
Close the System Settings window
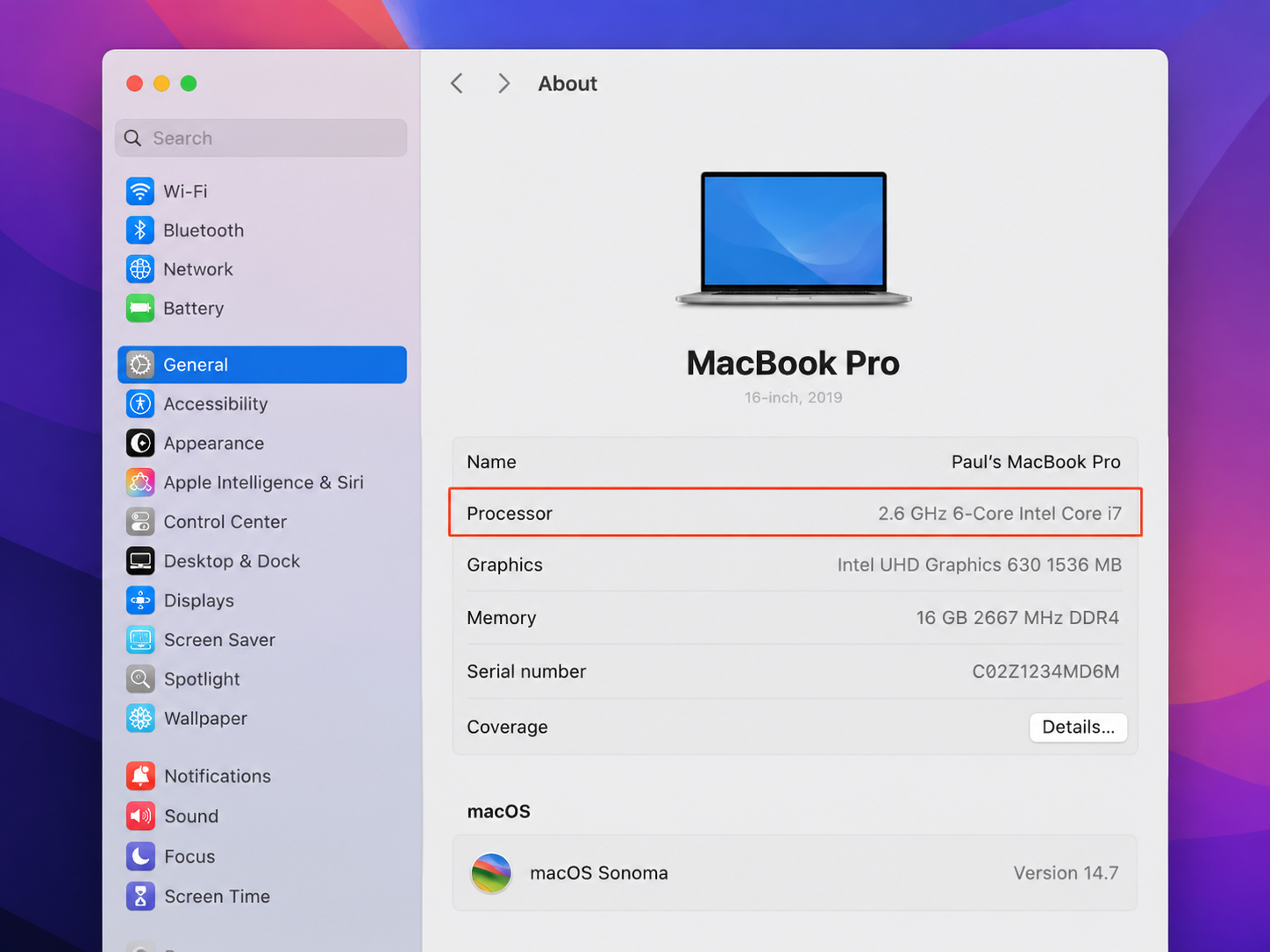(134, 83)
